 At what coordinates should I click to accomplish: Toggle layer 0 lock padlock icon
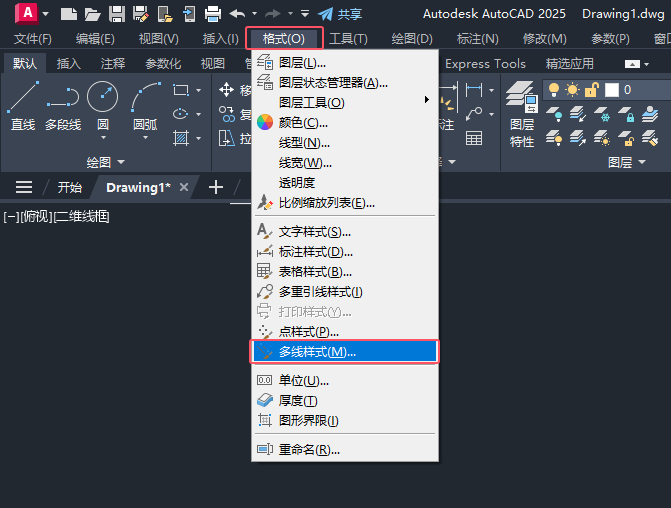(592, 90)
